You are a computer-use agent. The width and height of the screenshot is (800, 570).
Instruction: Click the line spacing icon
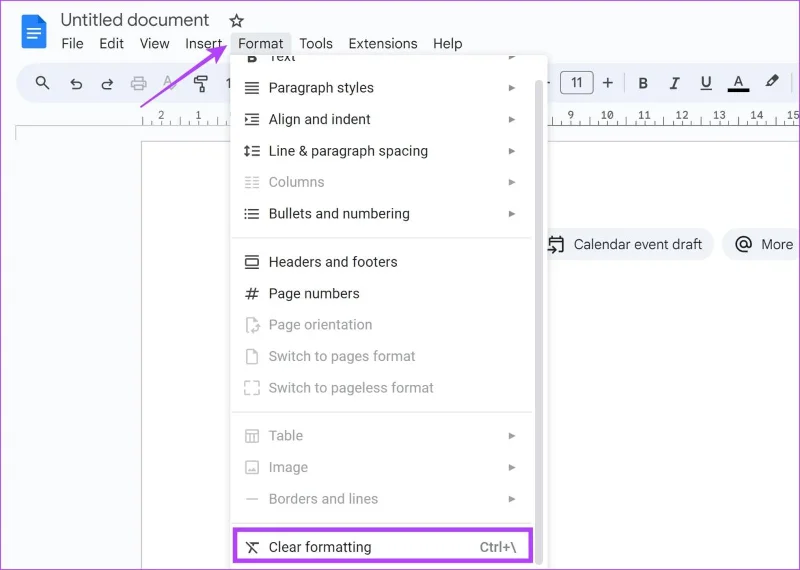pyautogui.click(x=252, y=151)
